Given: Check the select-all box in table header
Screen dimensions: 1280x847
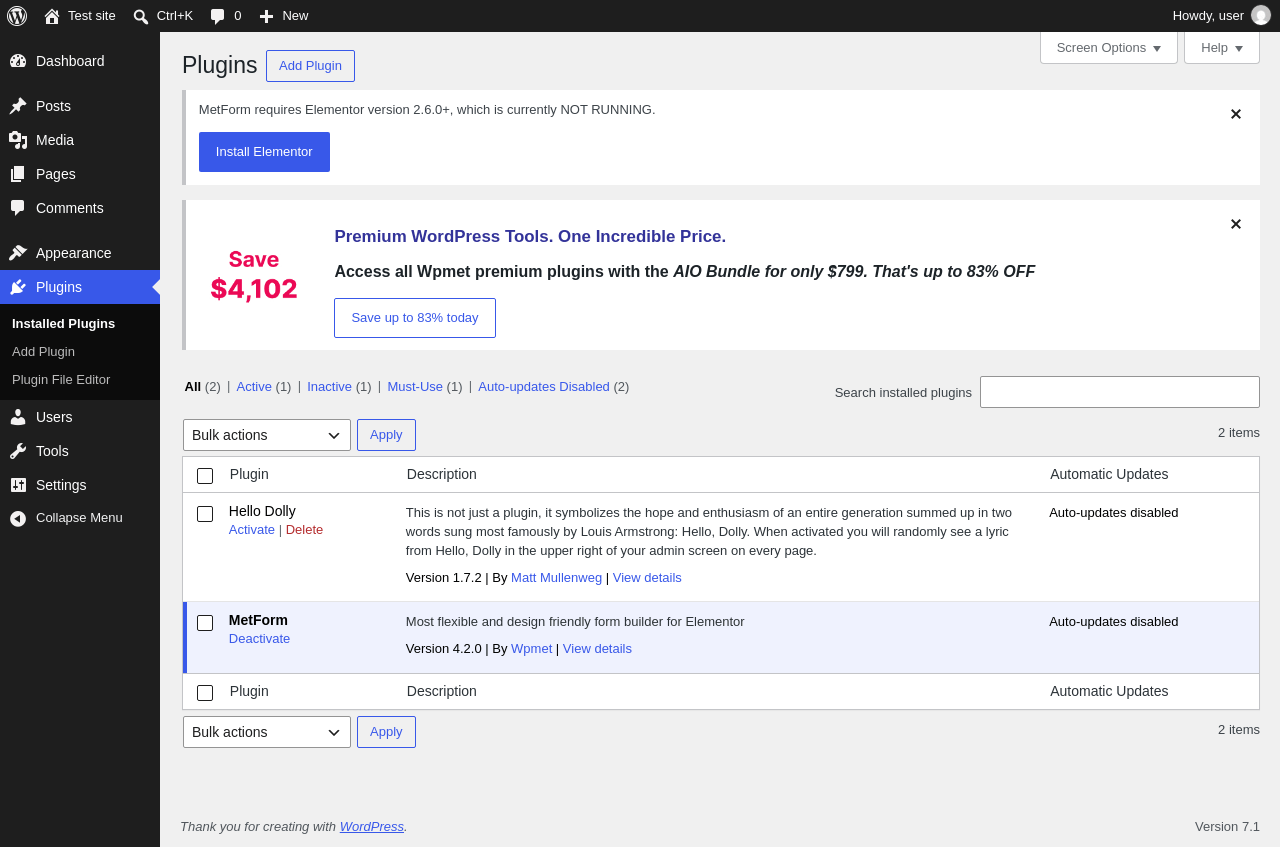Looking at the screenshot, I should click(205, 476).
